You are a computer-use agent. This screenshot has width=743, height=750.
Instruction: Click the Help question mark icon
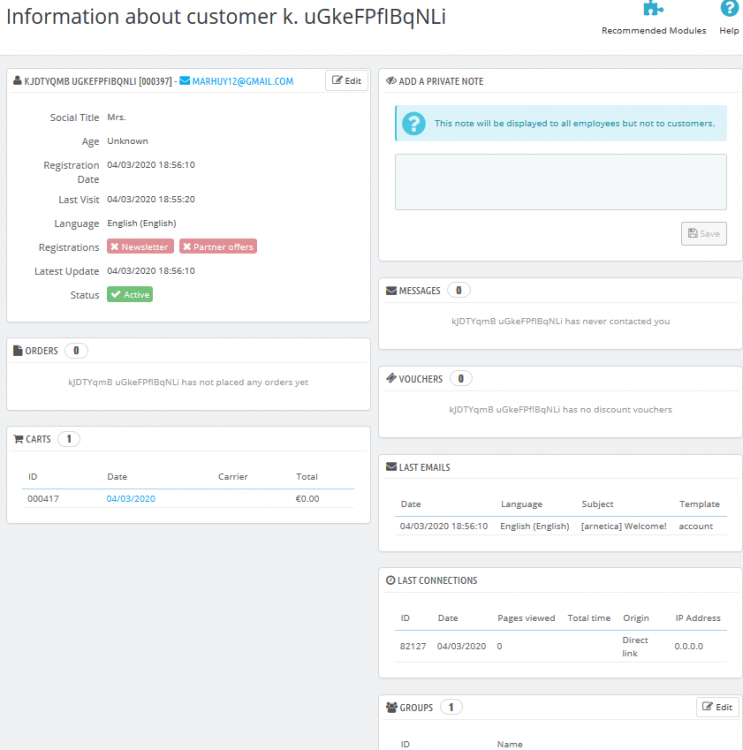(x=729, y=8)
